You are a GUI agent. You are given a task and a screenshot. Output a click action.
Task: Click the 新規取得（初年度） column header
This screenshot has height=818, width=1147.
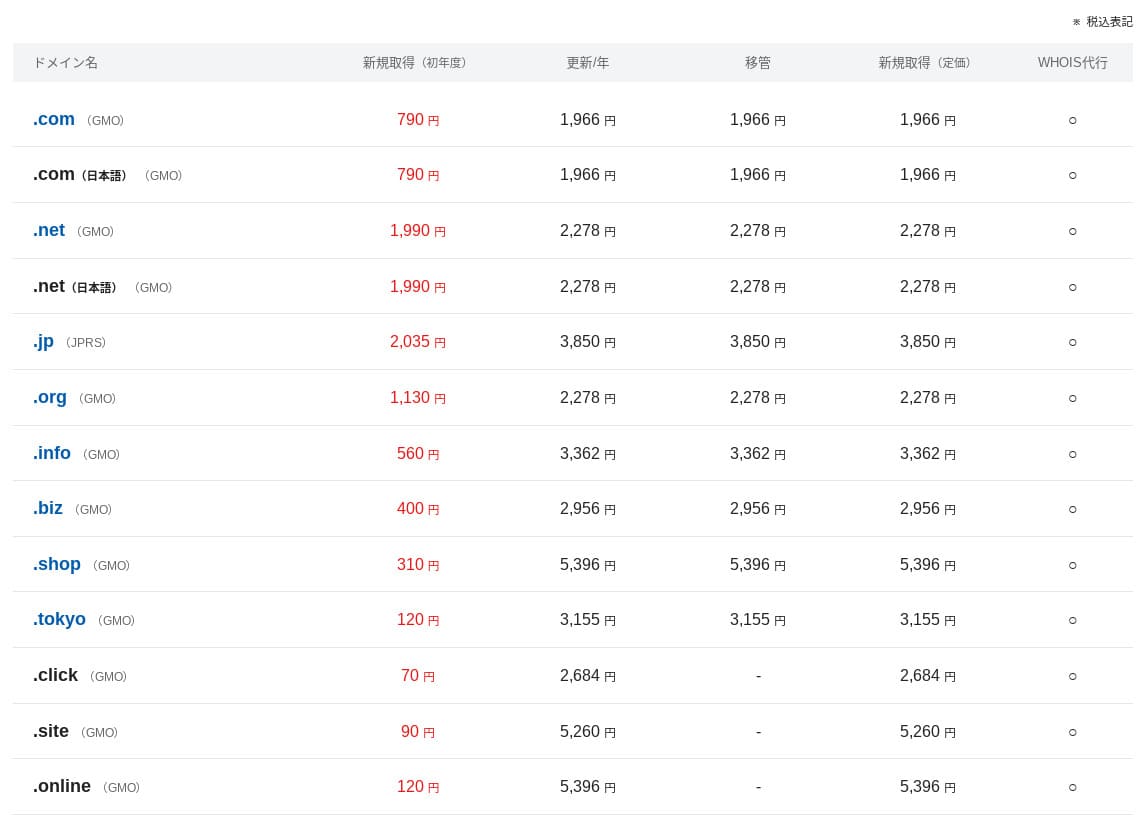[414, 63]
